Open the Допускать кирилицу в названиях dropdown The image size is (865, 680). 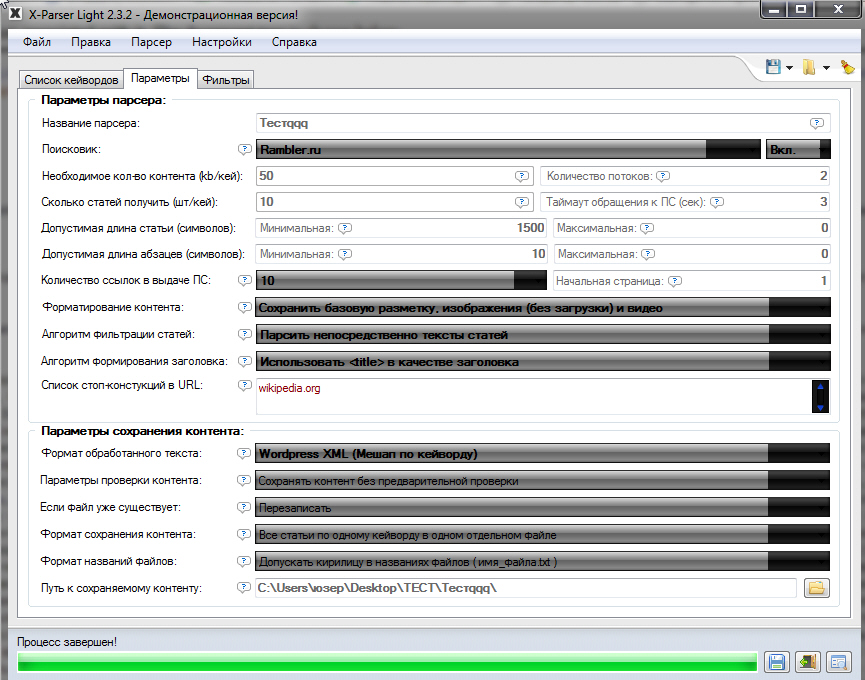tap(542, 561)
